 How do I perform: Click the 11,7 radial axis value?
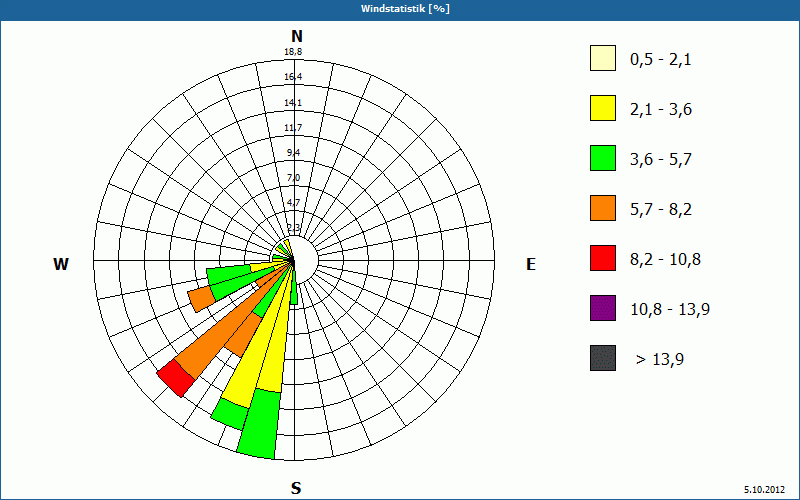point(293,128)
